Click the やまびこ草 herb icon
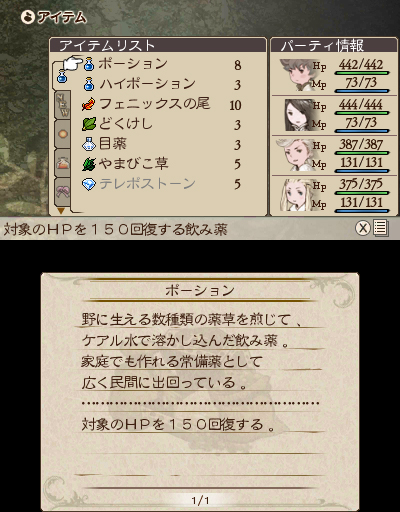 click(89, 164)
